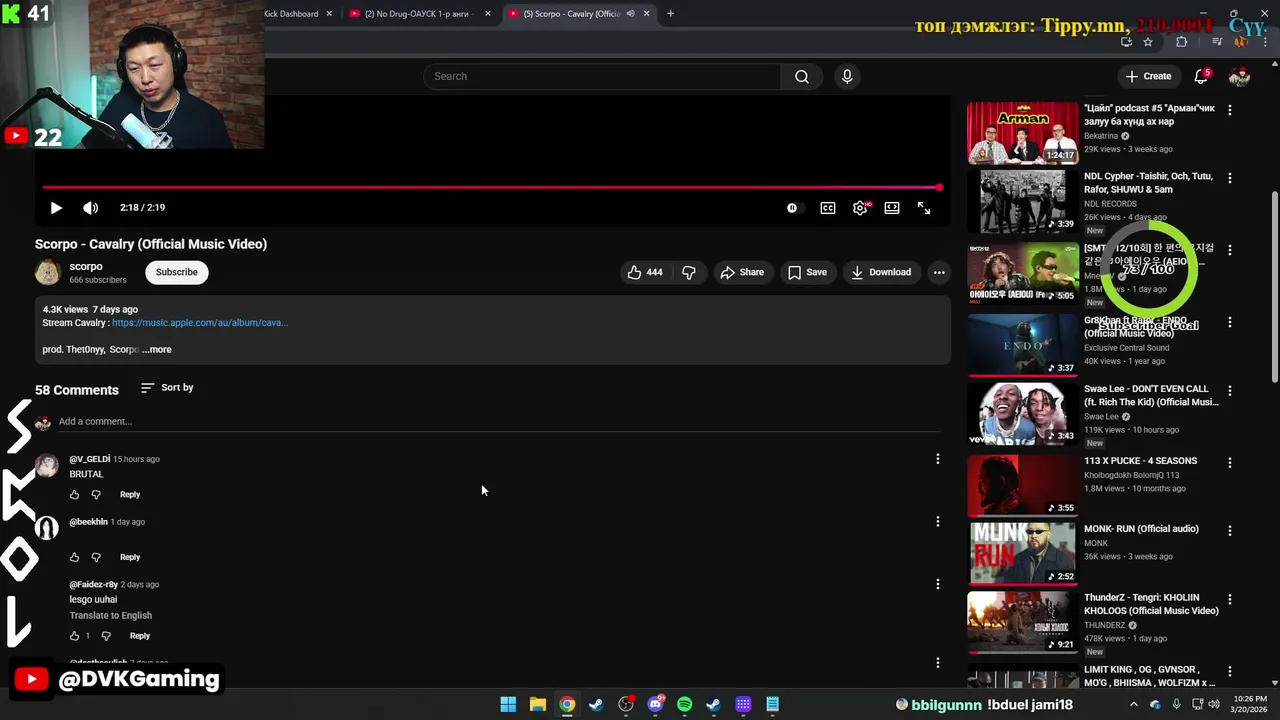Image resolution: width=1280 pixels, height=720 pixels.
Task: Open more actions ellipsis beside Download
Action: click(x=939, y=272)
